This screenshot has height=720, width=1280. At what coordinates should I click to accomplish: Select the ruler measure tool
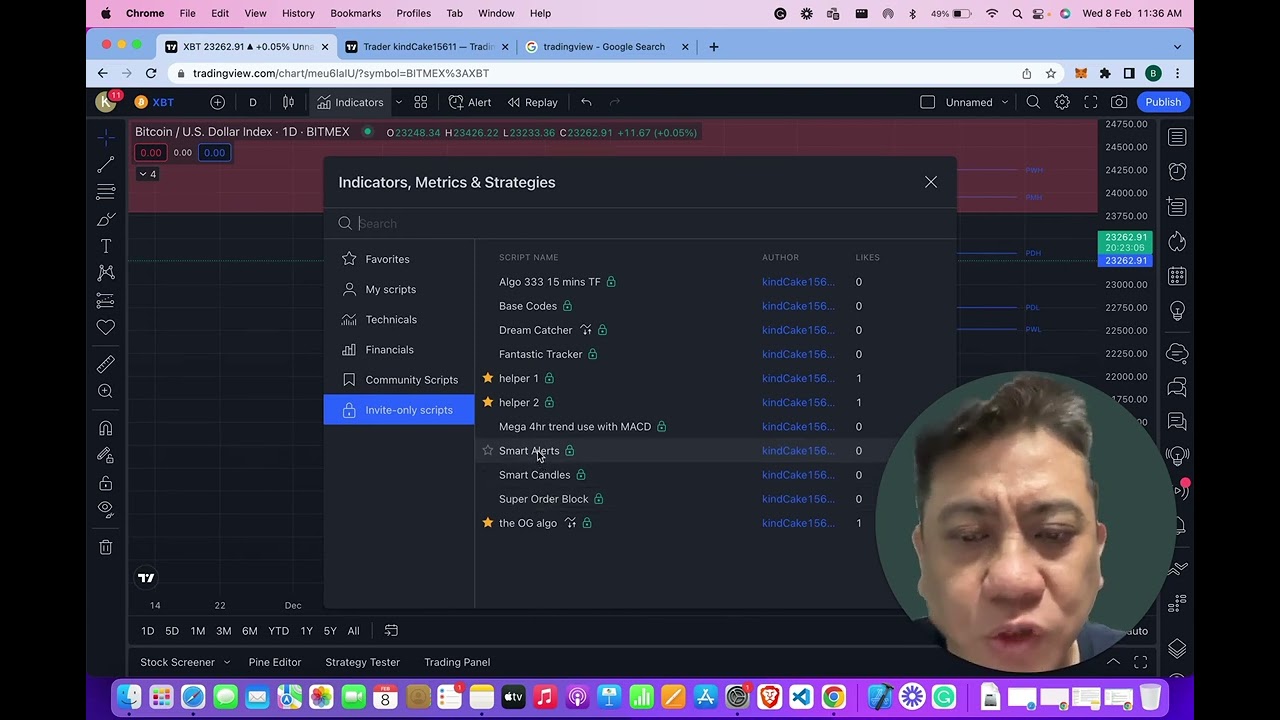point(106,364)
